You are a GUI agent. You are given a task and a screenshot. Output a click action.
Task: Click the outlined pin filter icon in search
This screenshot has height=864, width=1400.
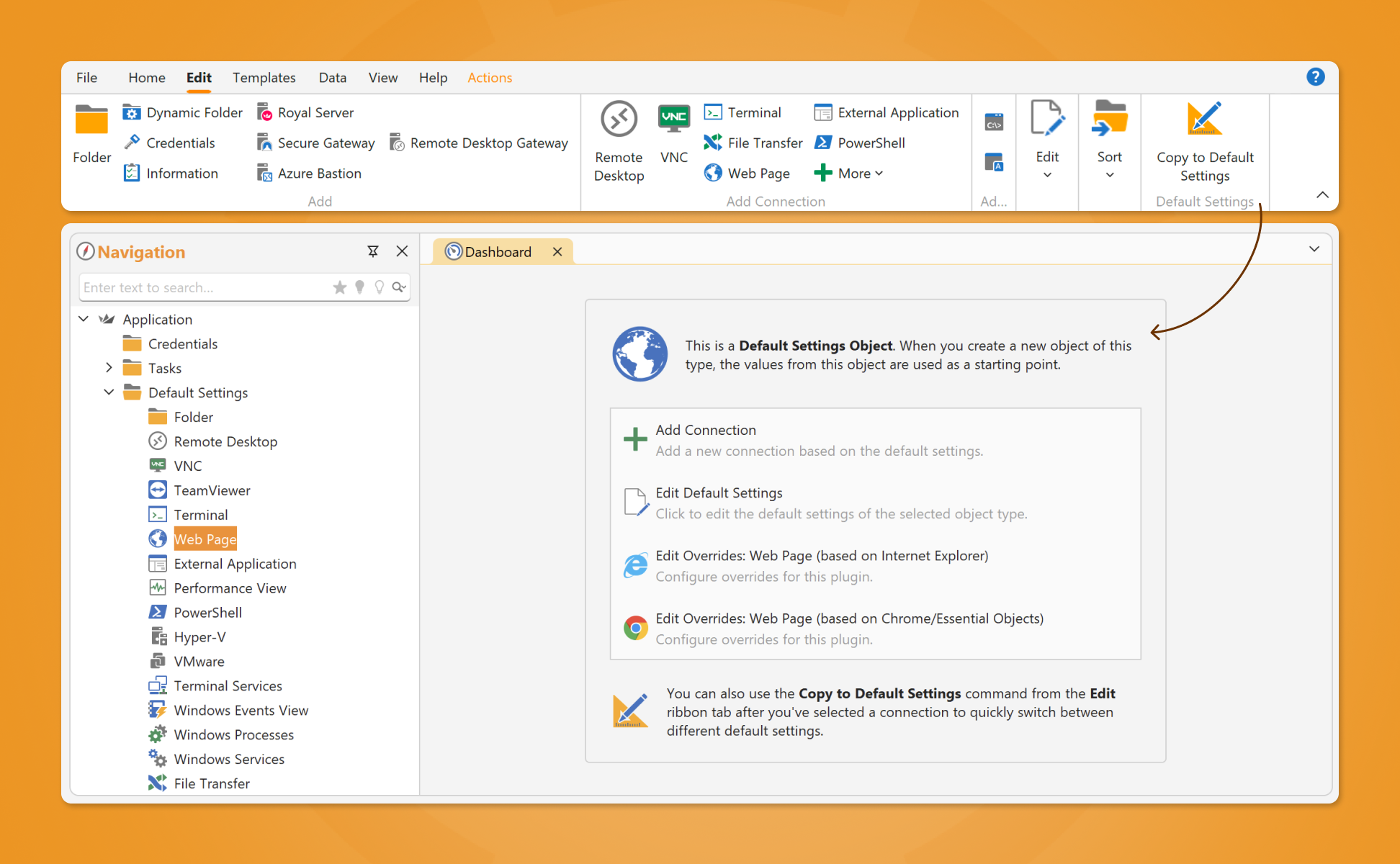(x=379, y=287)
